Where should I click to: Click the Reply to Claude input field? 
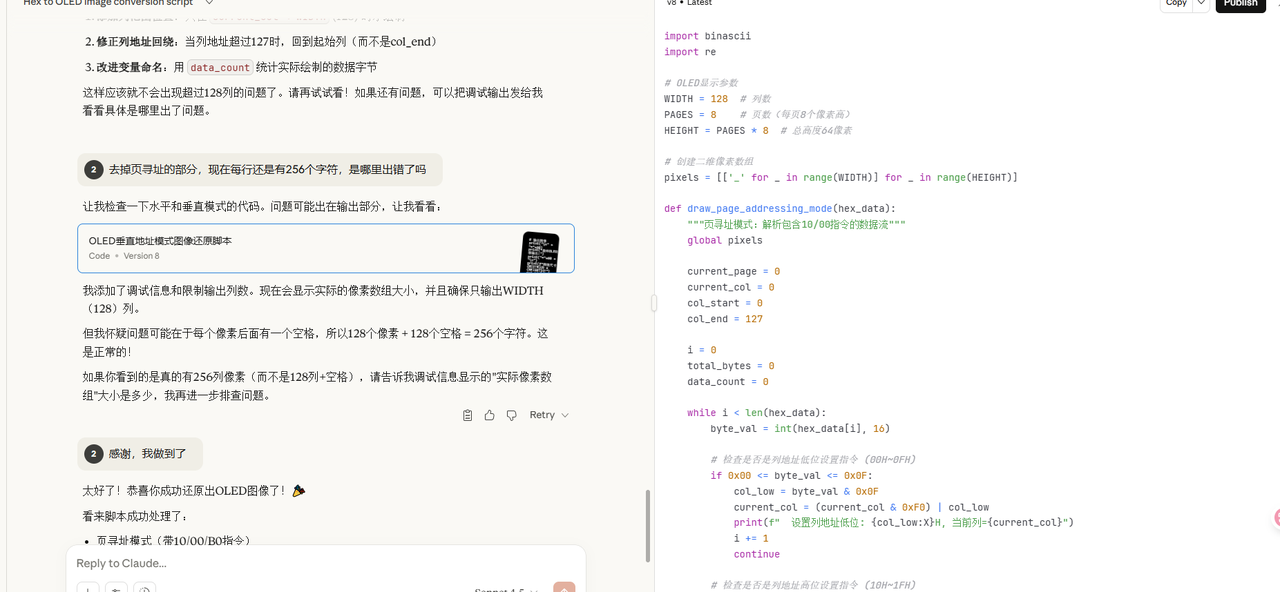[300, 563]
